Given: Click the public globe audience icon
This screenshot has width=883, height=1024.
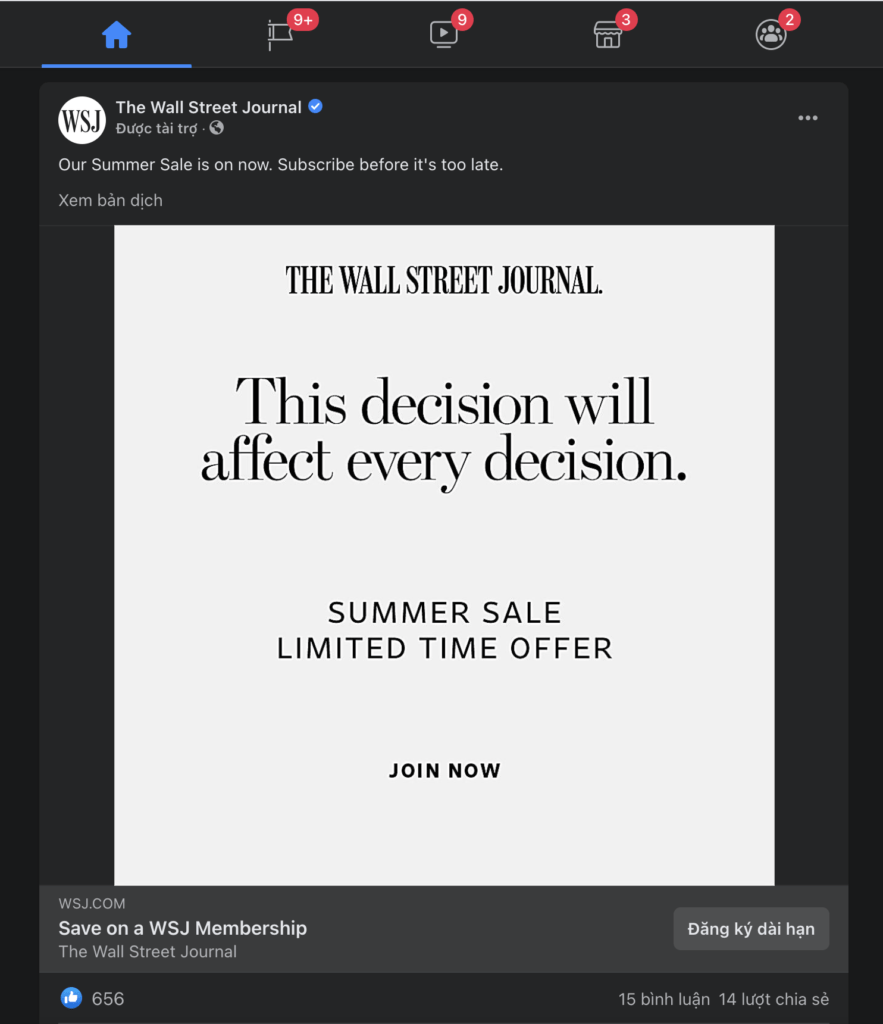Looking at the screenshot, I should pyautogui.click(x=217, y=129).
